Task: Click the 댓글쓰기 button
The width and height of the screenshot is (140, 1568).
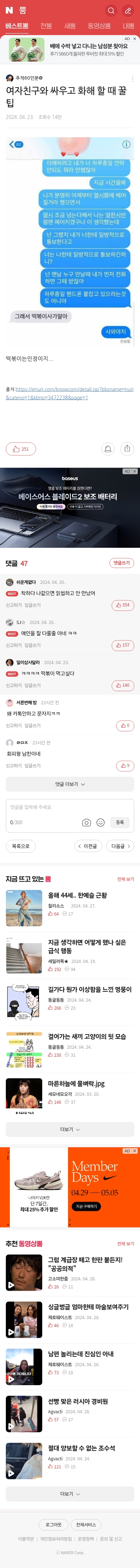Action: [122, 563]
